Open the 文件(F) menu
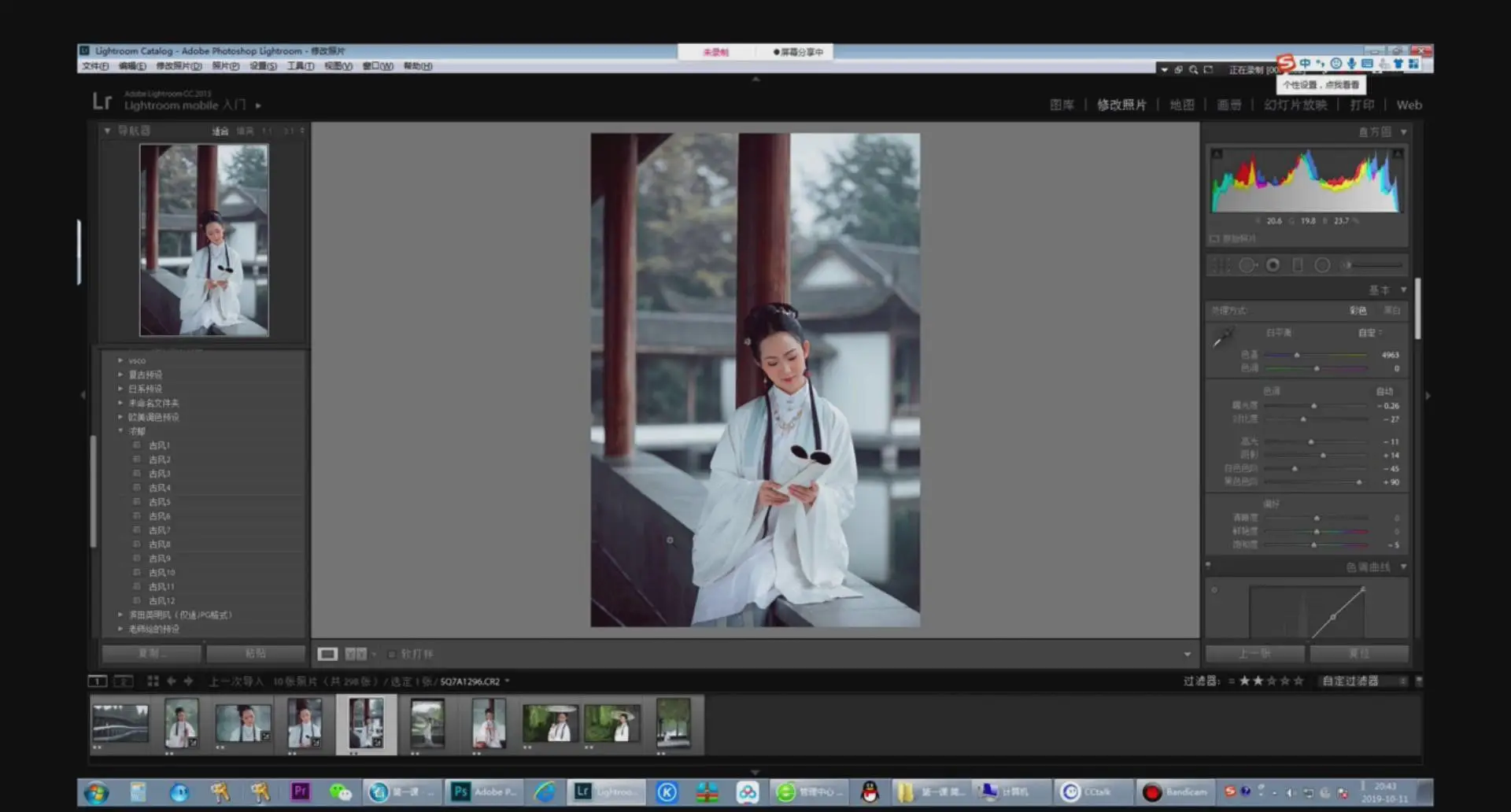Viewport: 1511px width, 812px height. point(95,66)
